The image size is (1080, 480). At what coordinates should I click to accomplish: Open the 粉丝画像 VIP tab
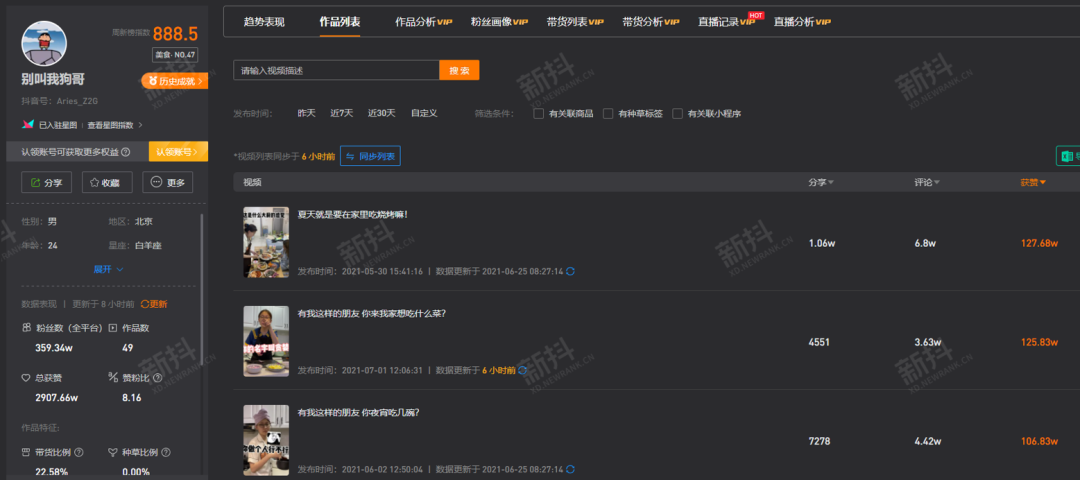pyautogui.click(x=499, y=21)
